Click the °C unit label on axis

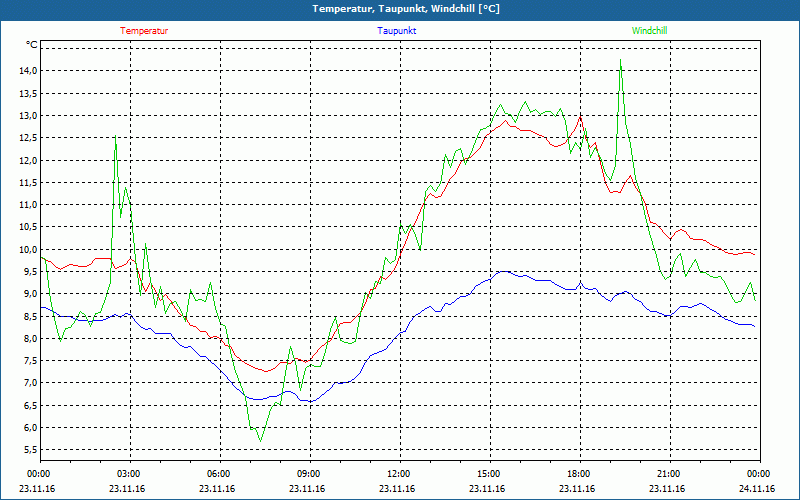pos(32,45)
